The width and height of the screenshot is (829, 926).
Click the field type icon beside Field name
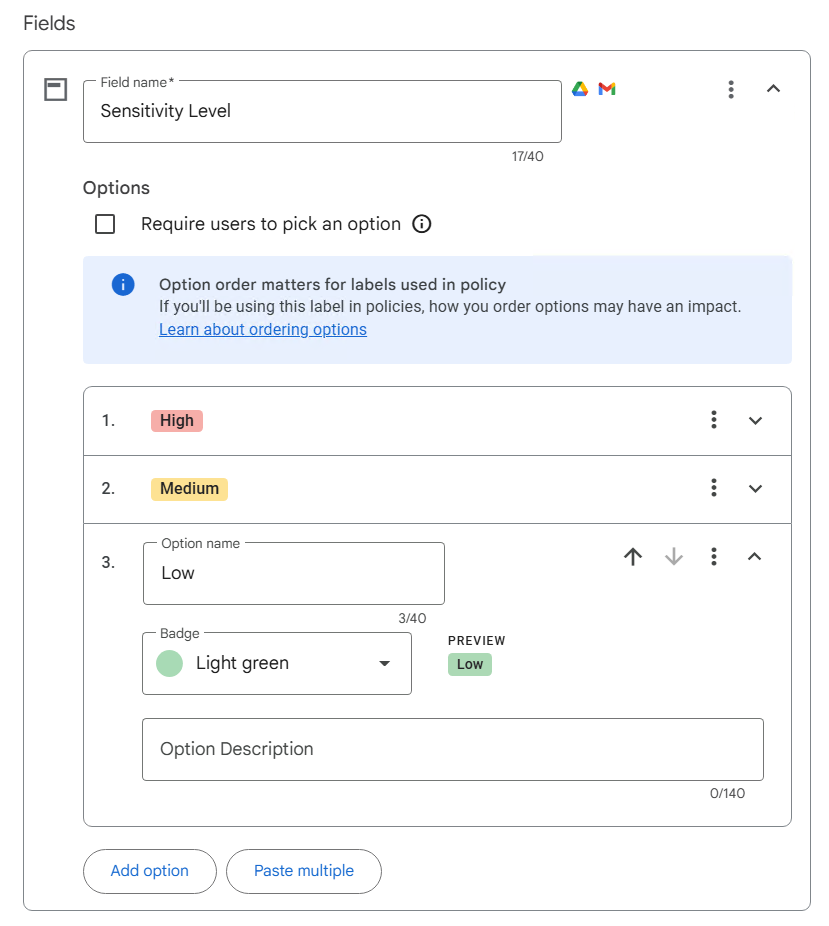(x=56, y=90)
